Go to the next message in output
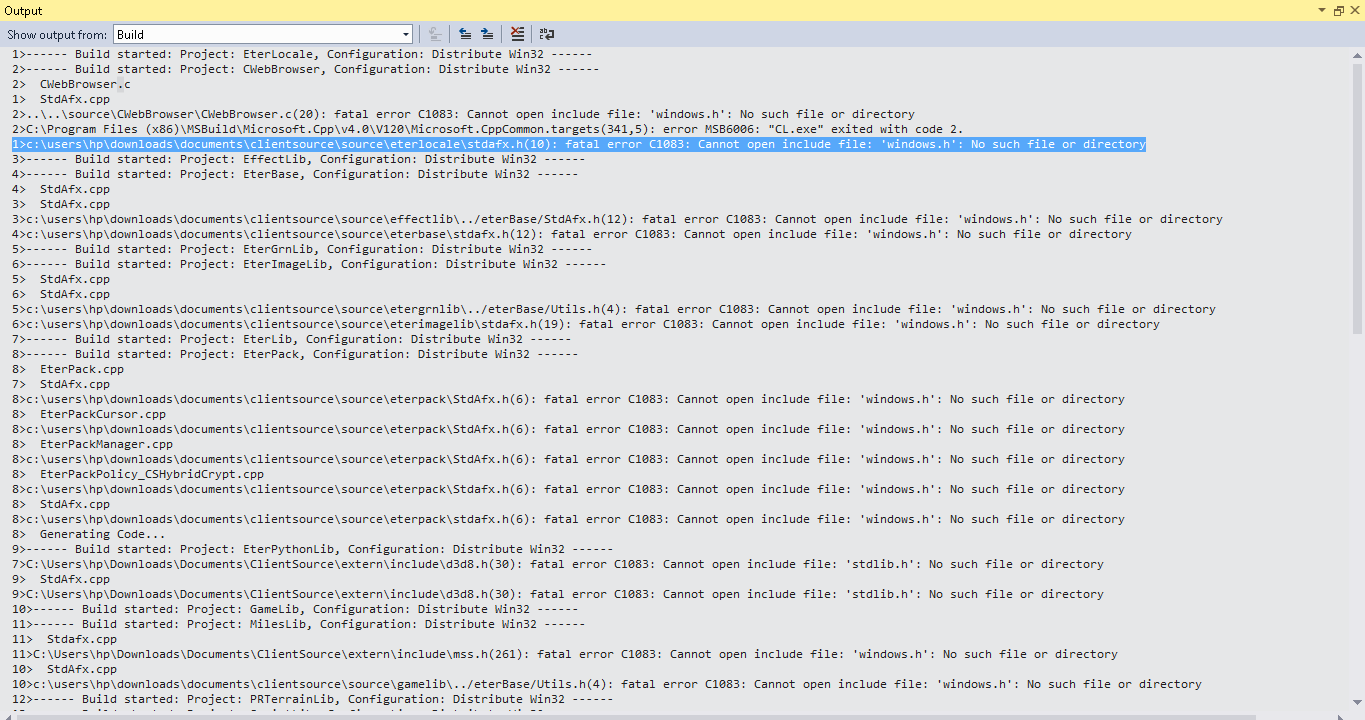The height and width of the screenshot is (720, 1365). [486, 34]
